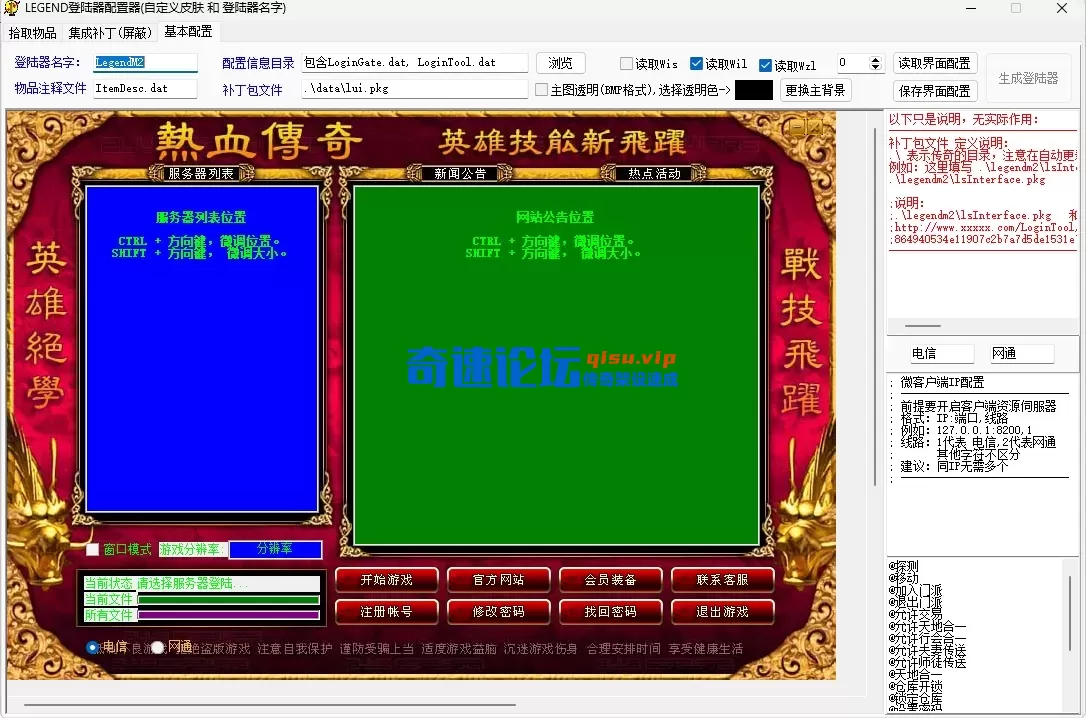
Task: Click the 浏览 browse button
Action: (560, 63)
